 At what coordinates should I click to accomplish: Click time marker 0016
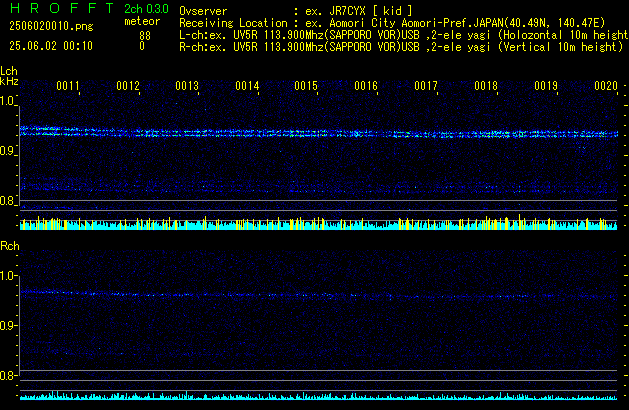point(366,86)
